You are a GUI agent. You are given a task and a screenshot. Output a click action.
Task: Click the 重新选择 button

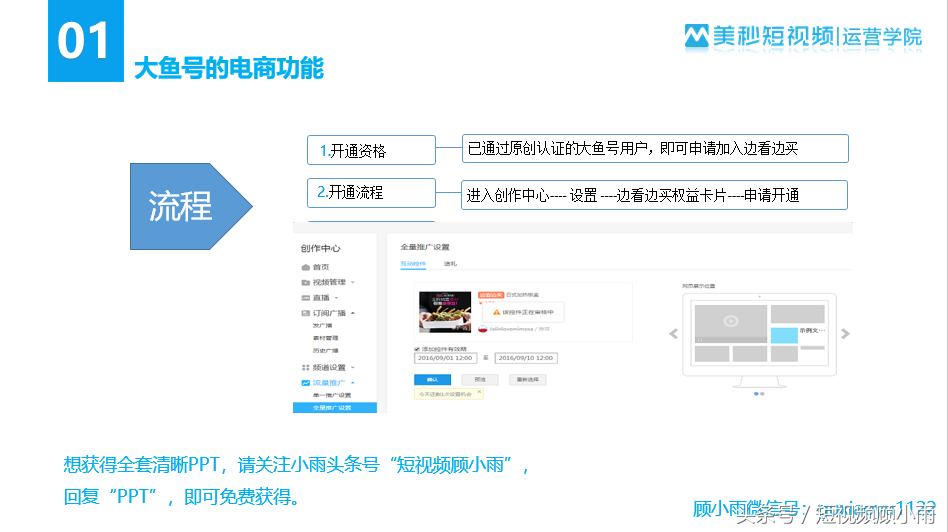pyautogui.click(x=528, y=380)
